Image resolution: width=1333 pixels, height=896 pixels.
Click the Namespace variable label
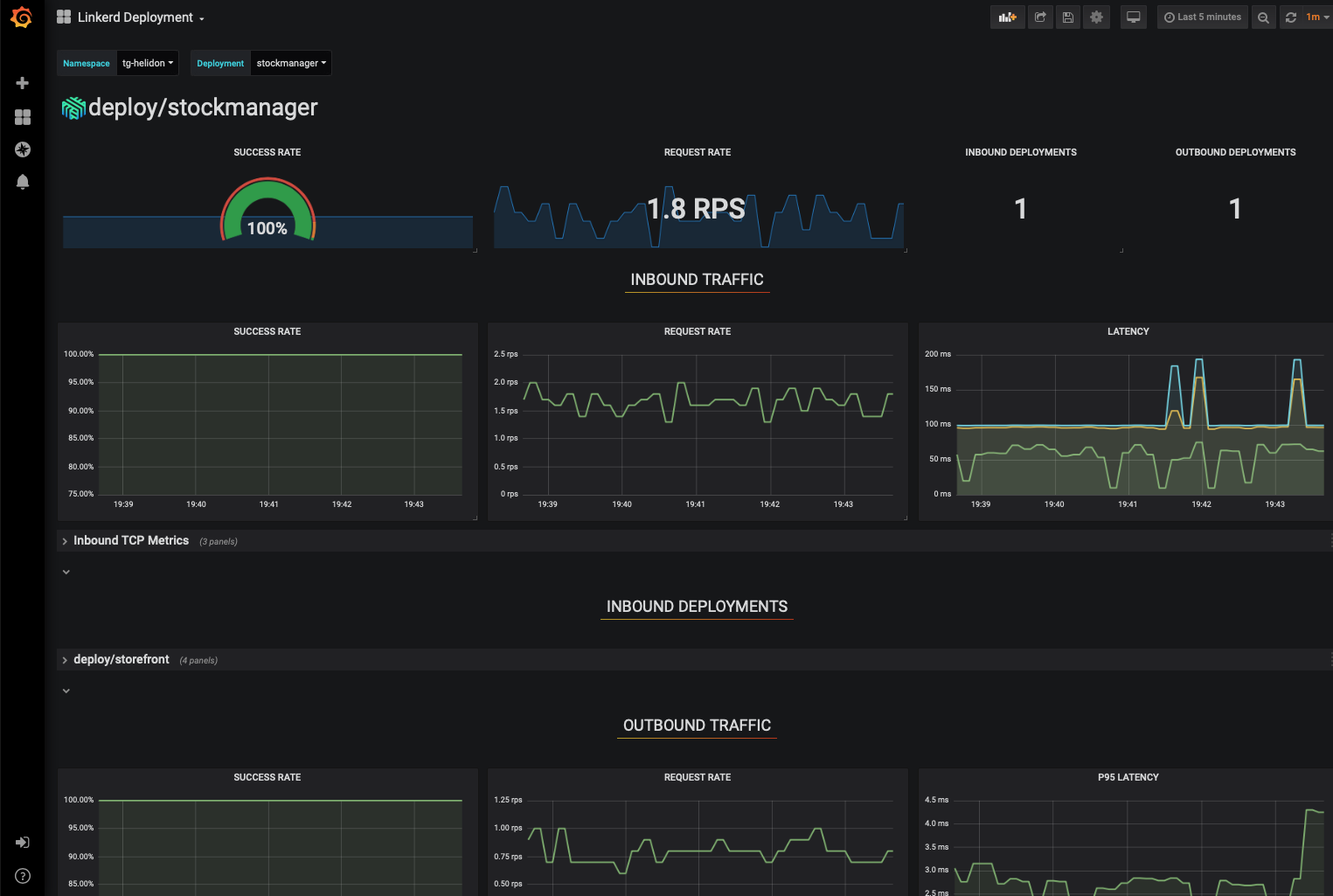pos(87,63)
